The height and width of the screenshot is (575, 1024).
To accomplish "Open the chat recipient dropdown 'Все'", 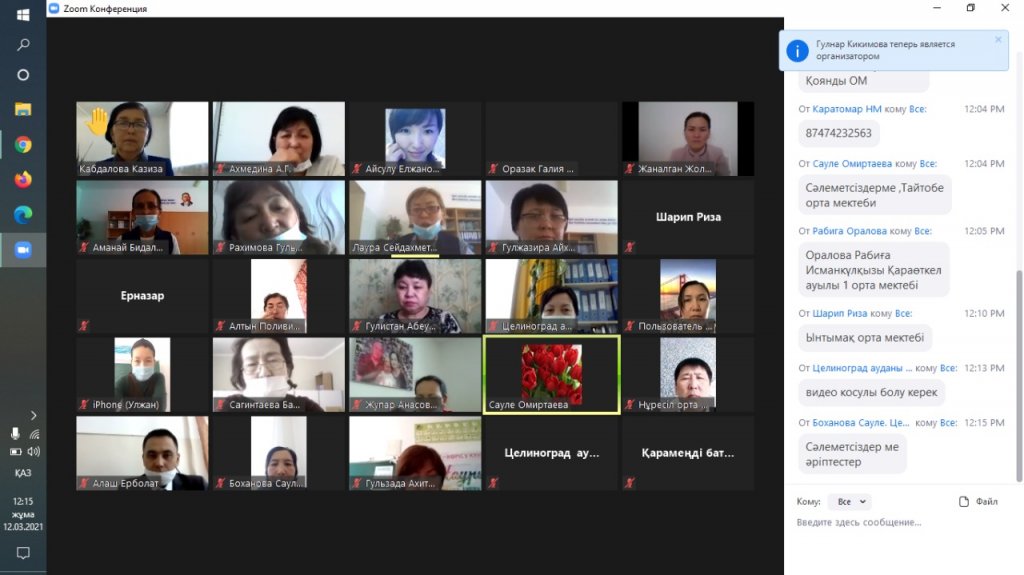I will (x=849, y=502).
